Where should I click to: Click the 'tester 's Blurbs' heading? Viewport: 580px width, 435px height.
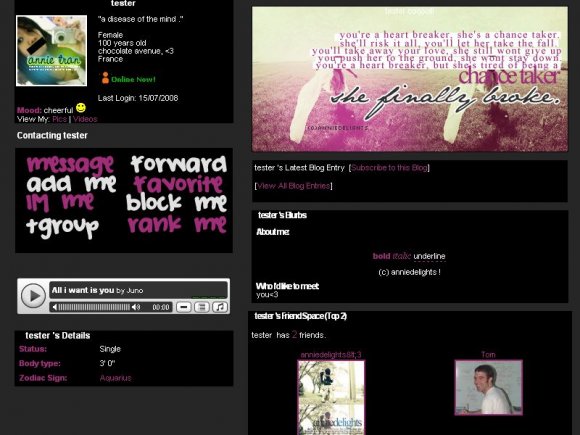(x=282, y=215)
